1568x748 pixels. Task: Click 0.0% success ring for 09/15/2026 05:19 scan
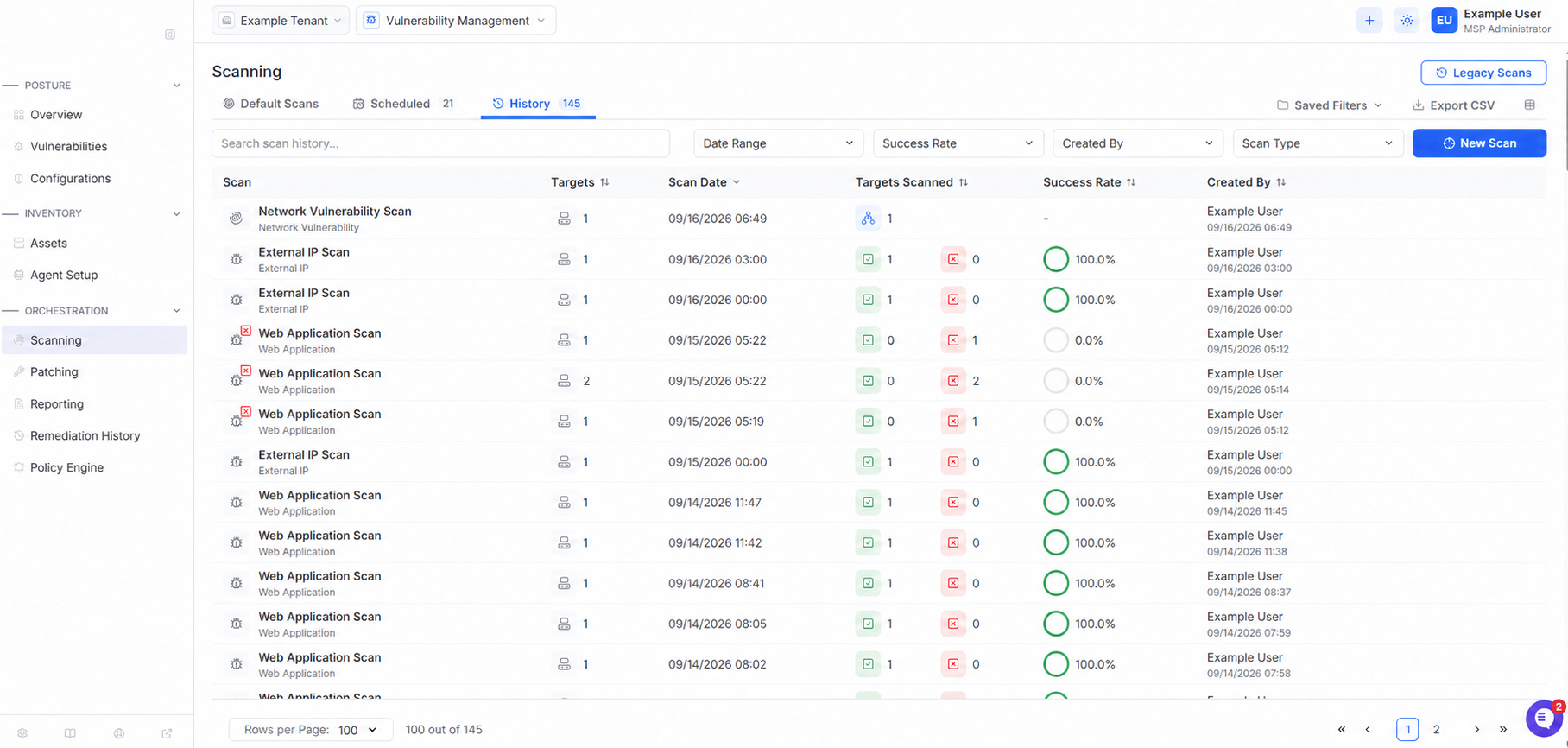[1056, 422]
